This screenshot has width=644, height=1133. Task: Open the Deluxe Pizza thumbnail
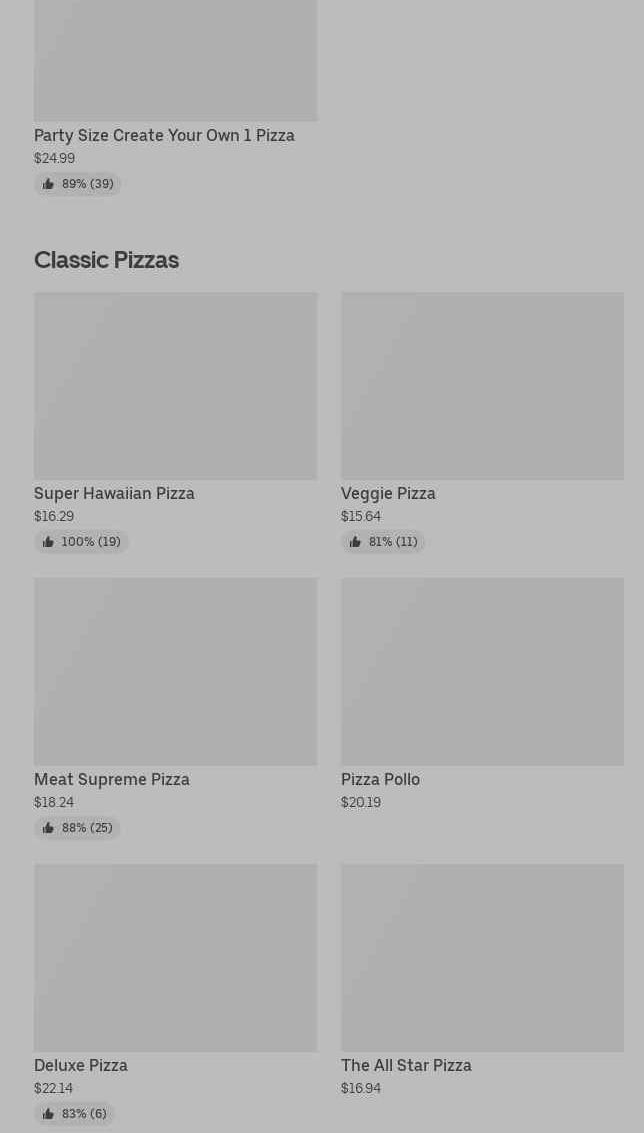pos(175,957)
